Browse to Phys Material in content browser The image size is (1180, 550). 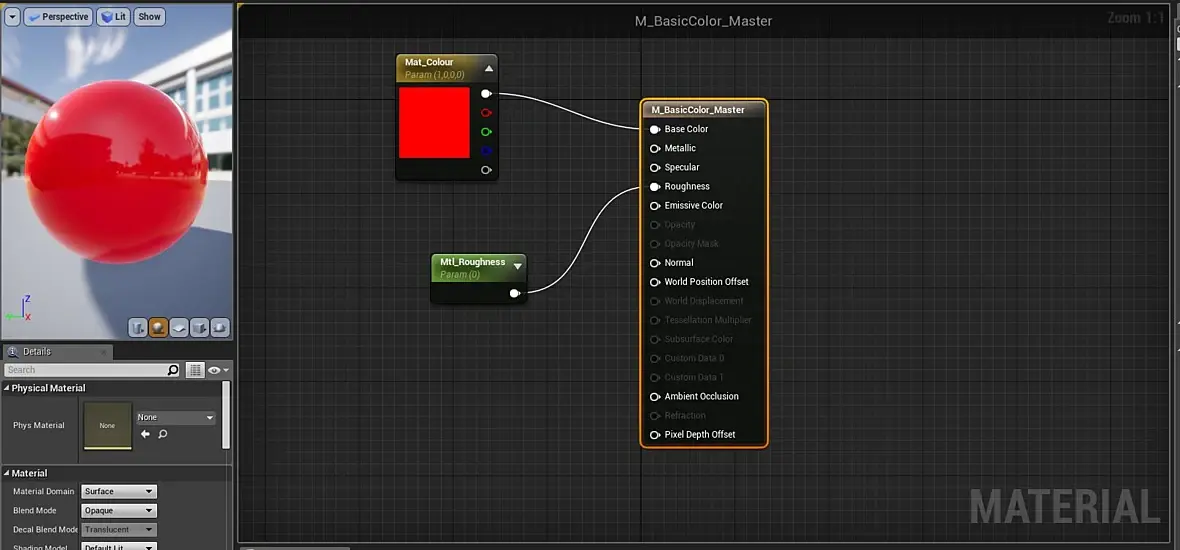tap(163, 434)
